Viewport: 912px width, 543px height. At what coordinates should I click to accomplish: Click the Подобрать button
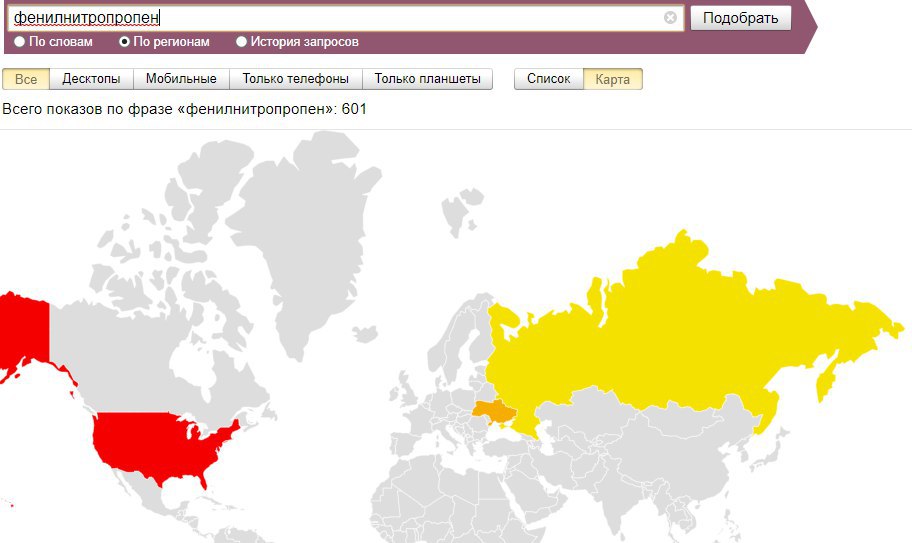740,18
